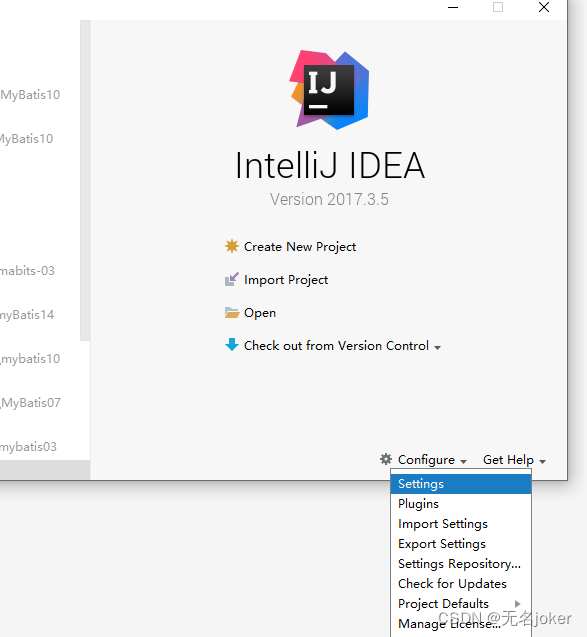Click the Version 2017.3.5 text
This screenshot has height=637, width=587.
(x=329, y=199)
